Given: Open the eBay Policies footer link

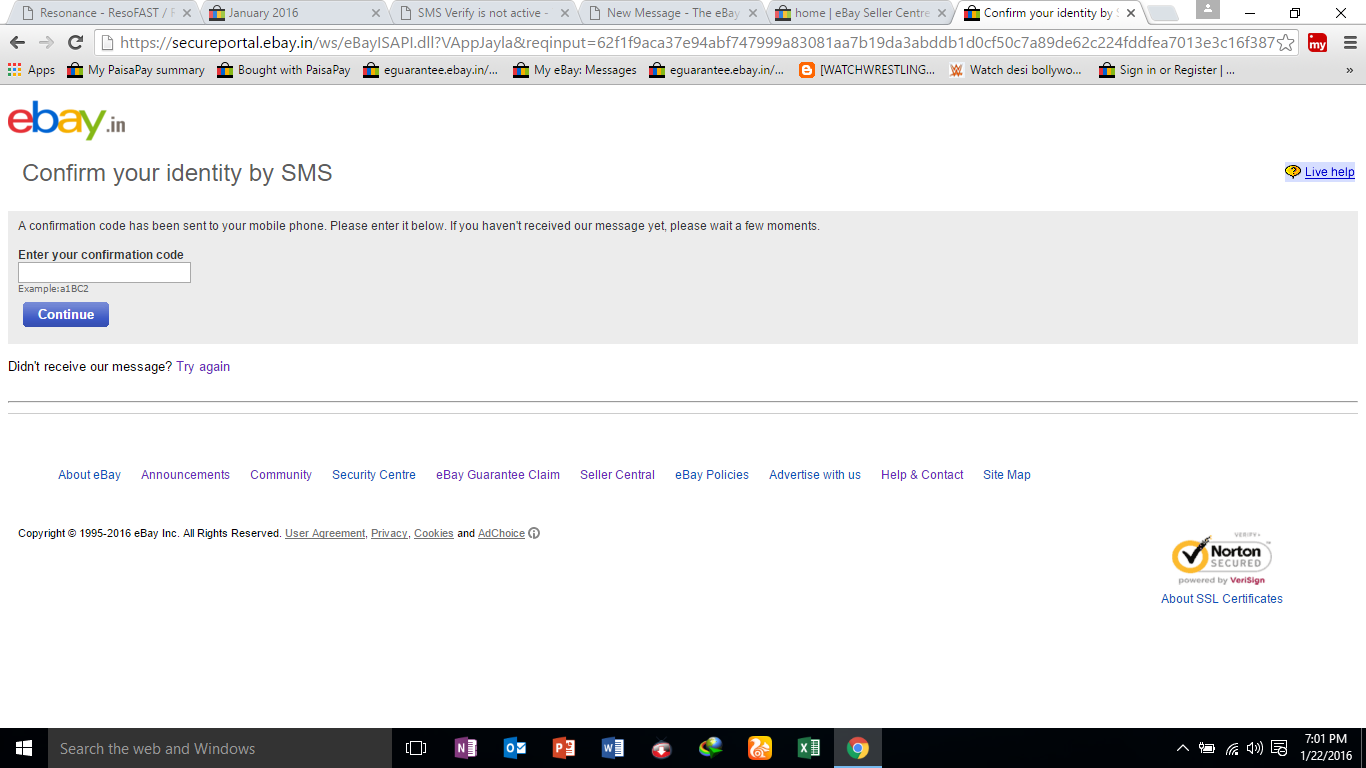Looking at the screenshot, I should point(712,475).
